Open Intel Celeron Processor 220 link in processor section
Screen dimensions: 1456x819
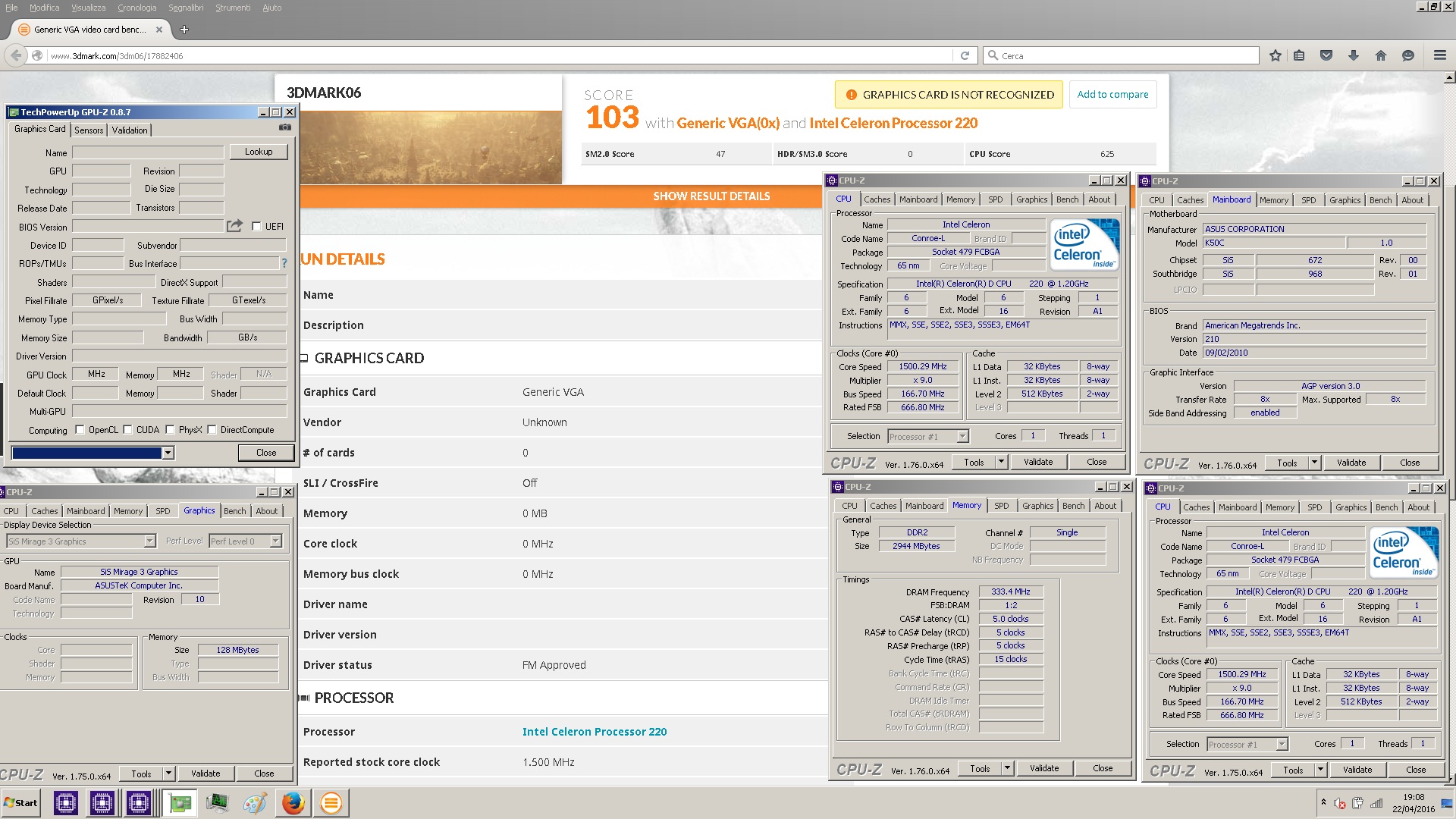(x=595, y=732)
